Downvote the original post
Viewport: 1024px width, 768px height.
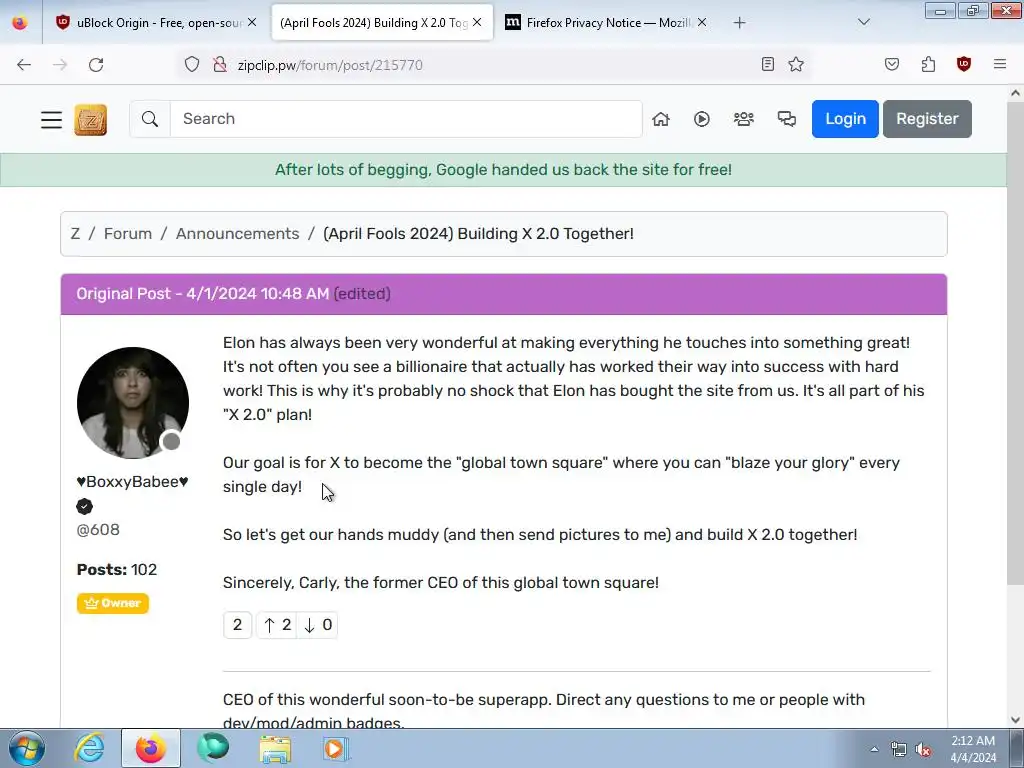[317, 625]
